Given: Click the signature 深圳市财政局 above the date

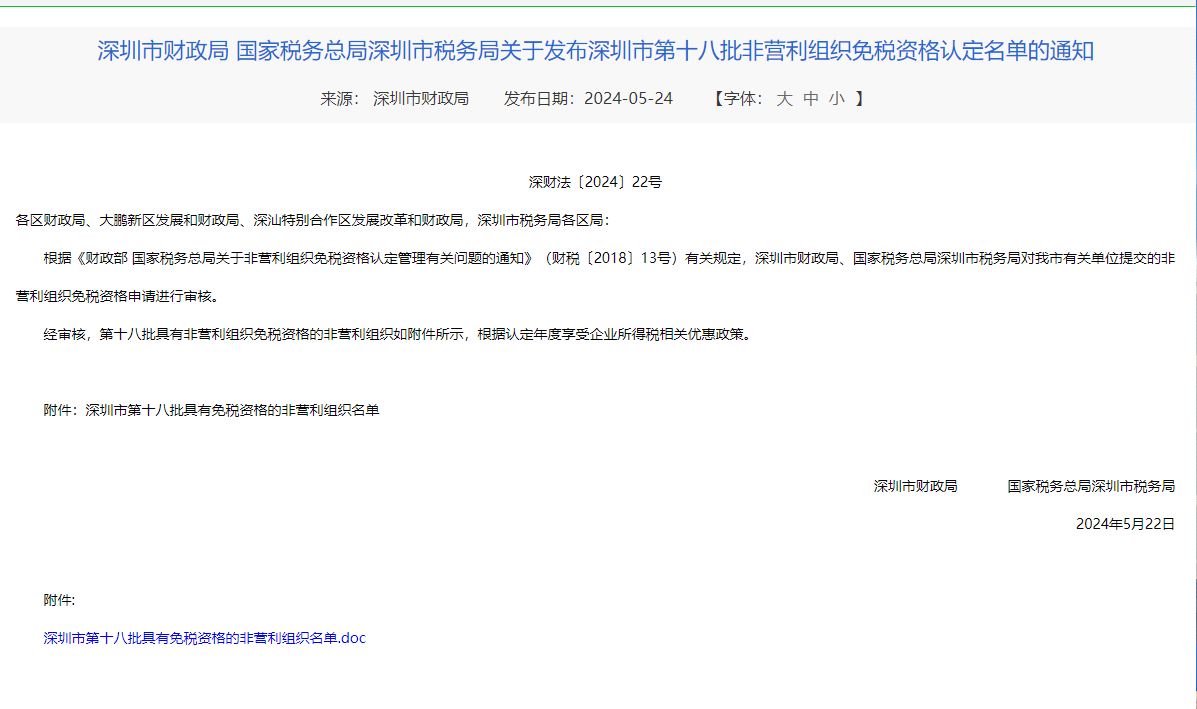Looking at the screenshot, I should [x=915, y=486].
